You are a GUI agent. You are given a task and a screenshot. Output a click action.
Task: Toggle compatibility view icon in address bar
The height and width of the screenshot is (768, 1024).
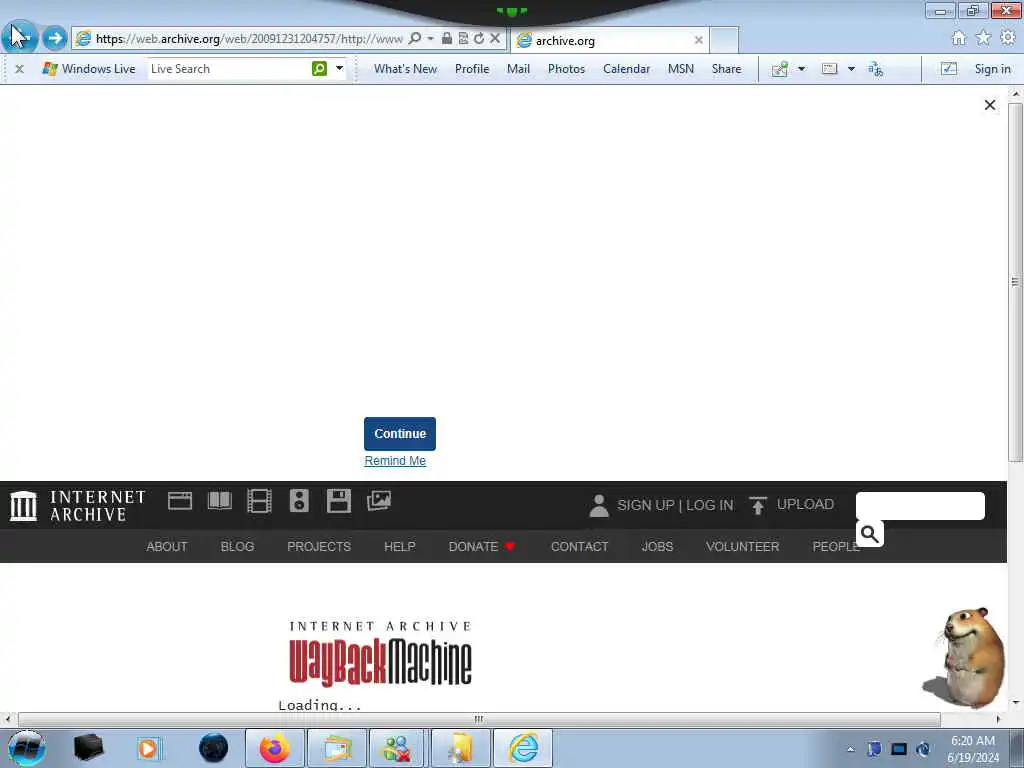(x=463, y=39)
